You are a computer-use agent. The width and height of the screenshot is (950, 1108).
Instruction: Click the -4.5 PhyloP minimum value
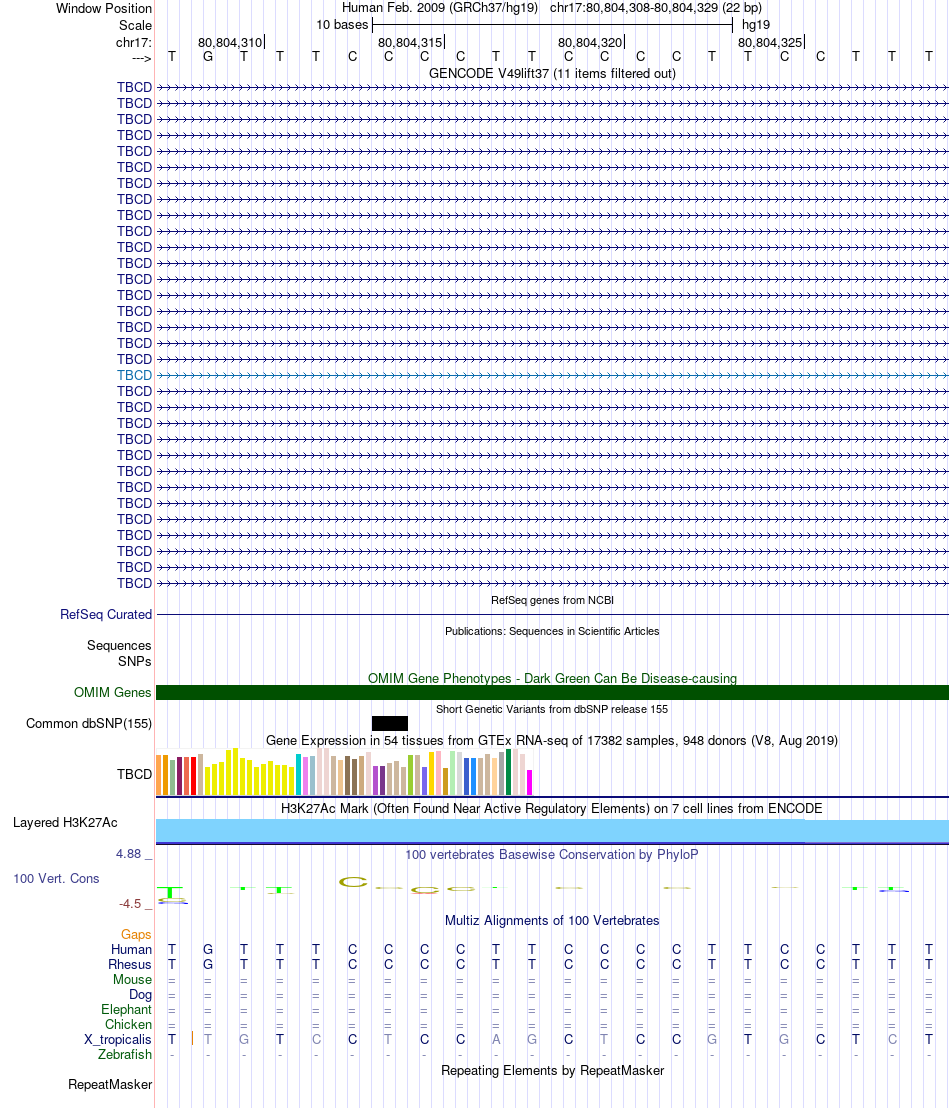point(130,904)
